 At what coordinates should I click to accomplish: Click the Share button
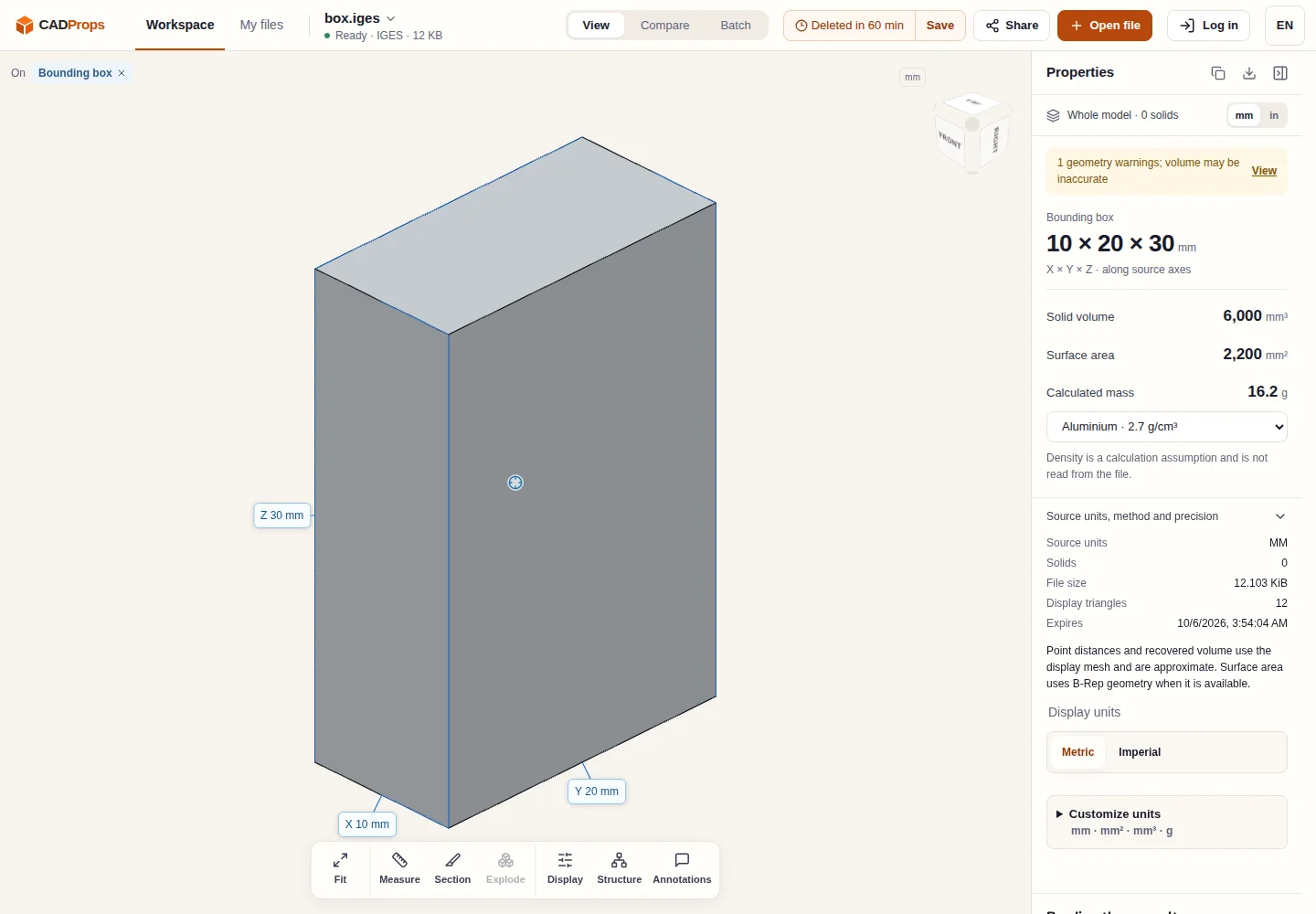[x=1012, y=26]
